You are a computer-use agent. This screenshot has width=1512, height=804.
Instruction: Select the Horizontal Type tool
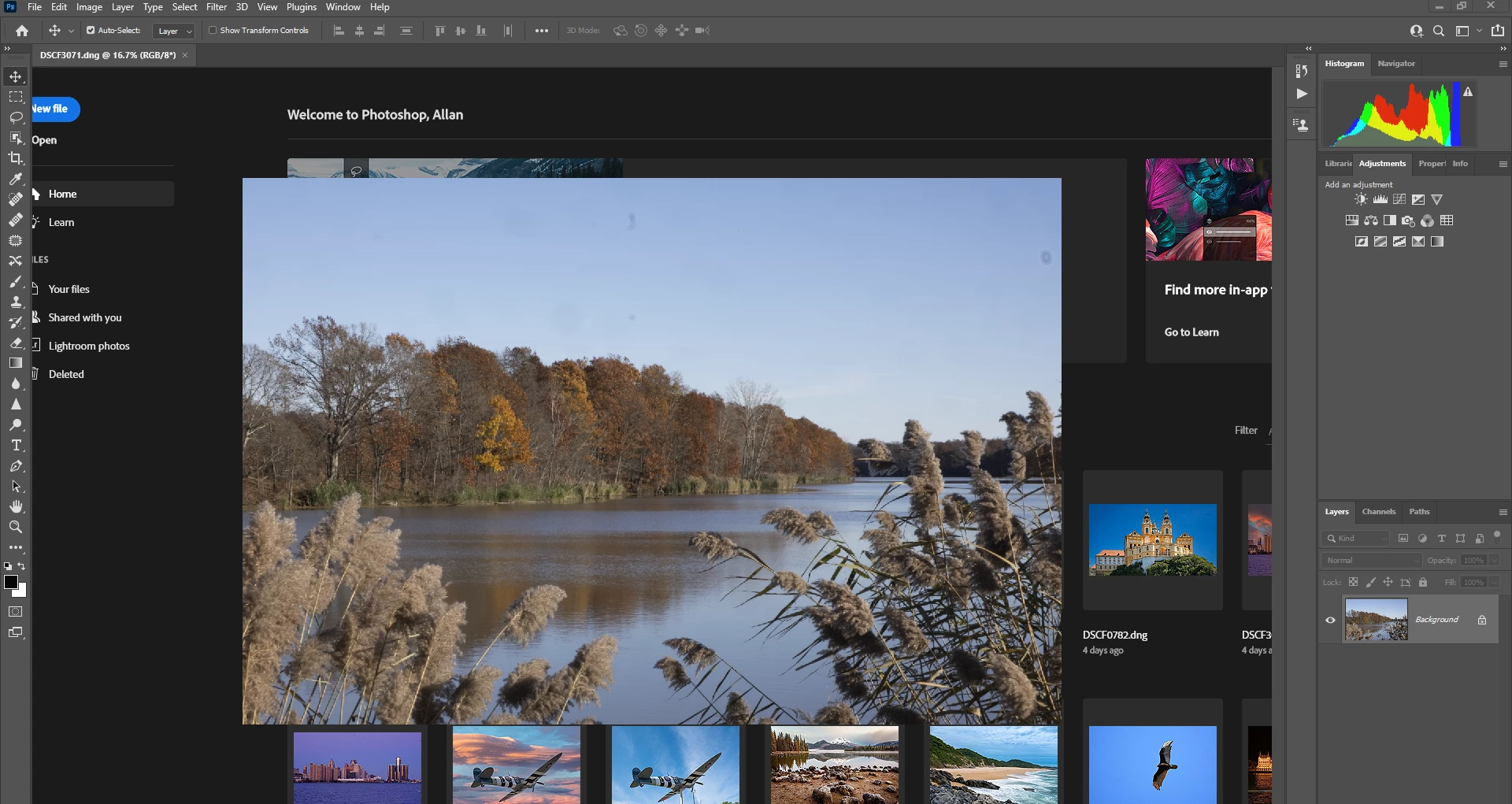(x=16, y=445)
